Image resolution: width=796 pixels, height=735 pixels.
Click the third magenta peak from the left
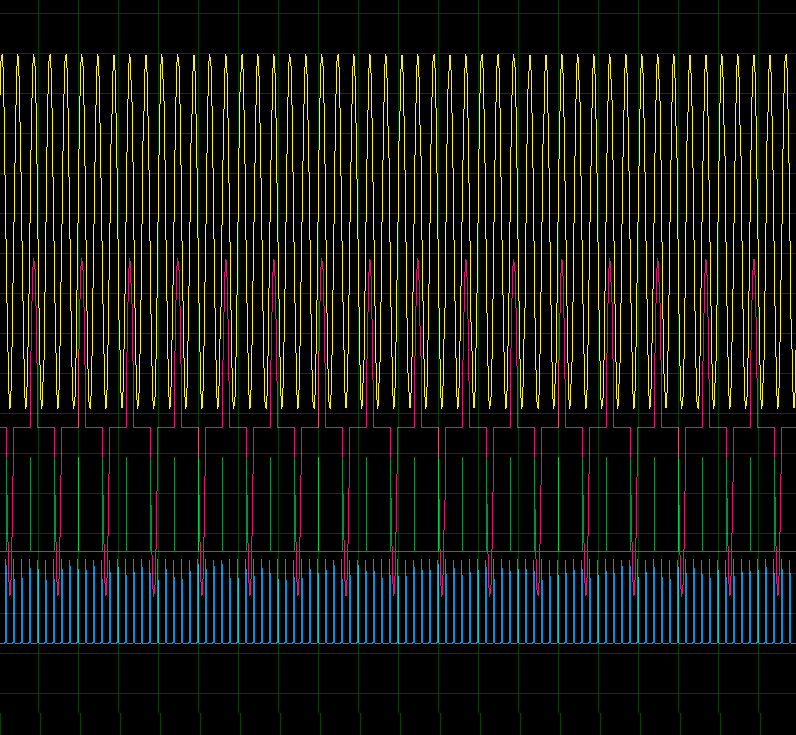point(130,262)
